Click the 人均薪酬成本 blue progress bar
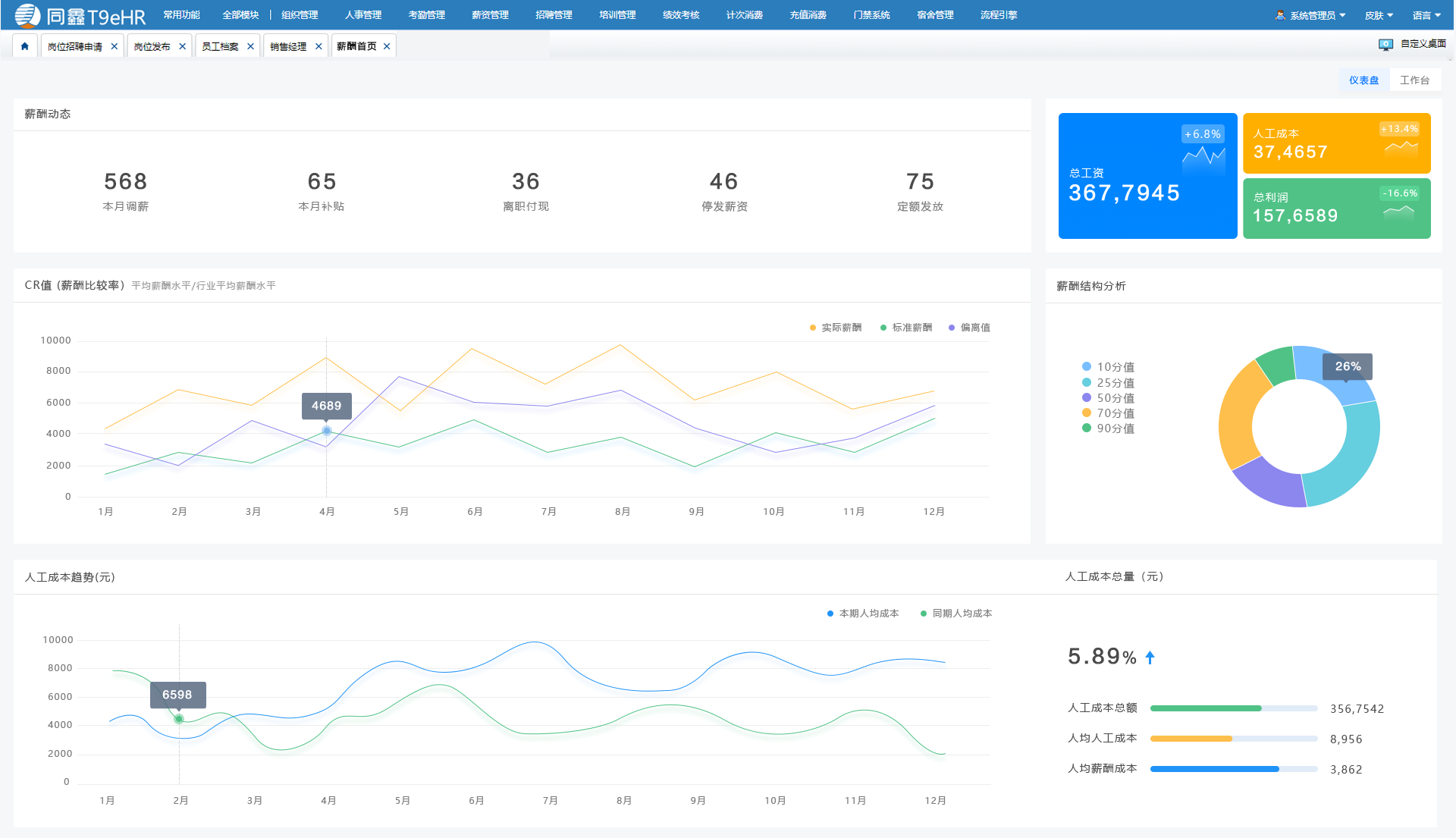The width and height of the screenshot is (1456, 838). (1234, 769)
